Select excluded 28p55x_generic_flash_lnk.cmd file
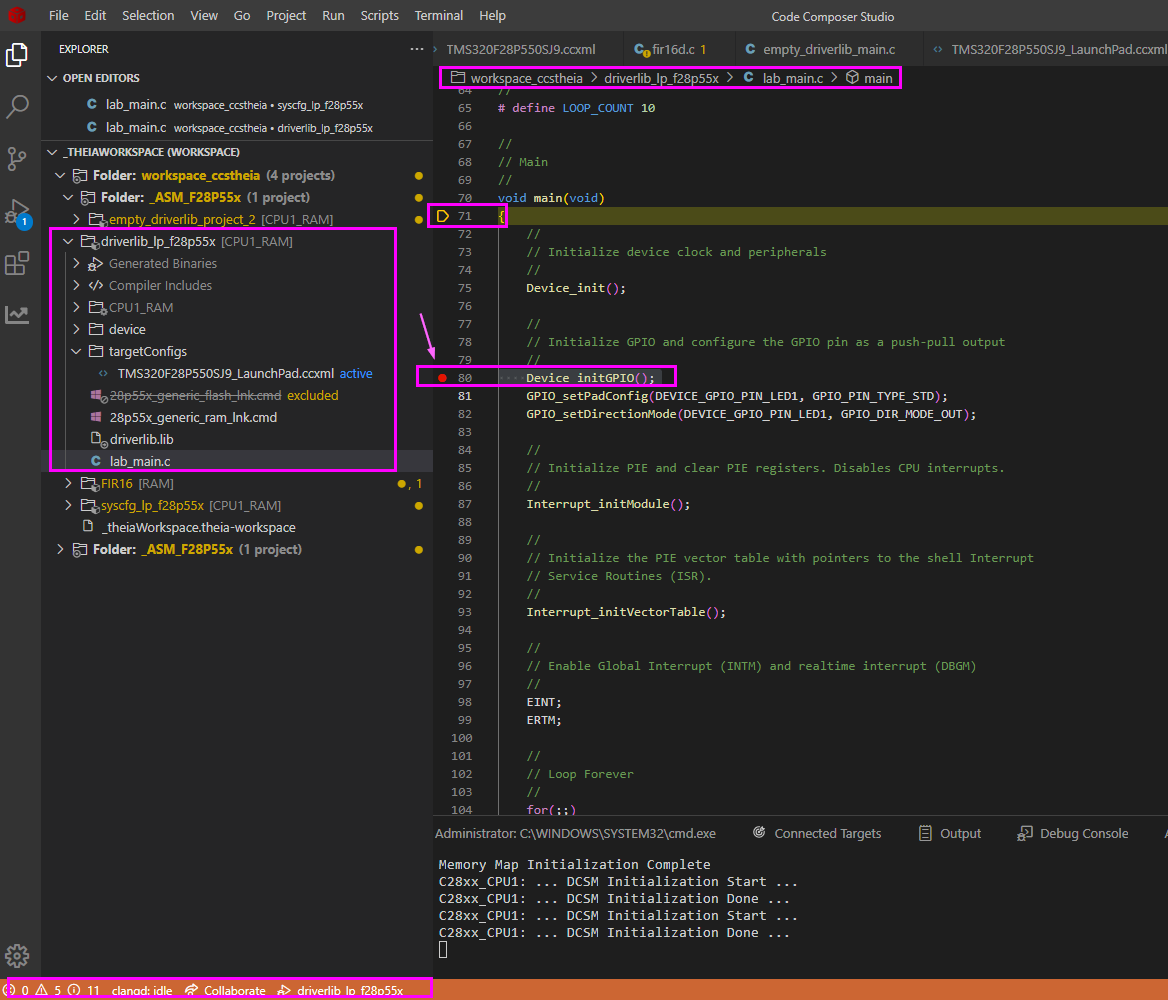The height and width of the screenshot is (1000, 1168). [x=237, y=396]
